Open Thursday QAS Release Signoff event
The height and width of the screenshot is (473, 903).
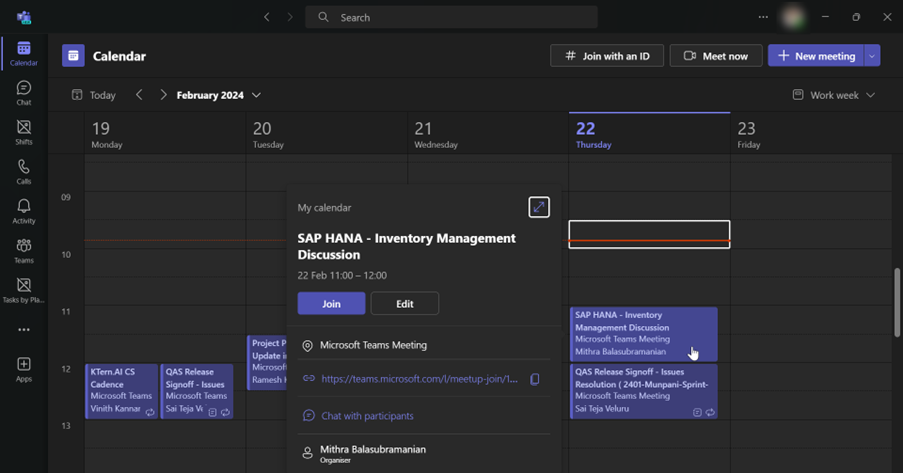pyautogui.click(x=644, y=391)
